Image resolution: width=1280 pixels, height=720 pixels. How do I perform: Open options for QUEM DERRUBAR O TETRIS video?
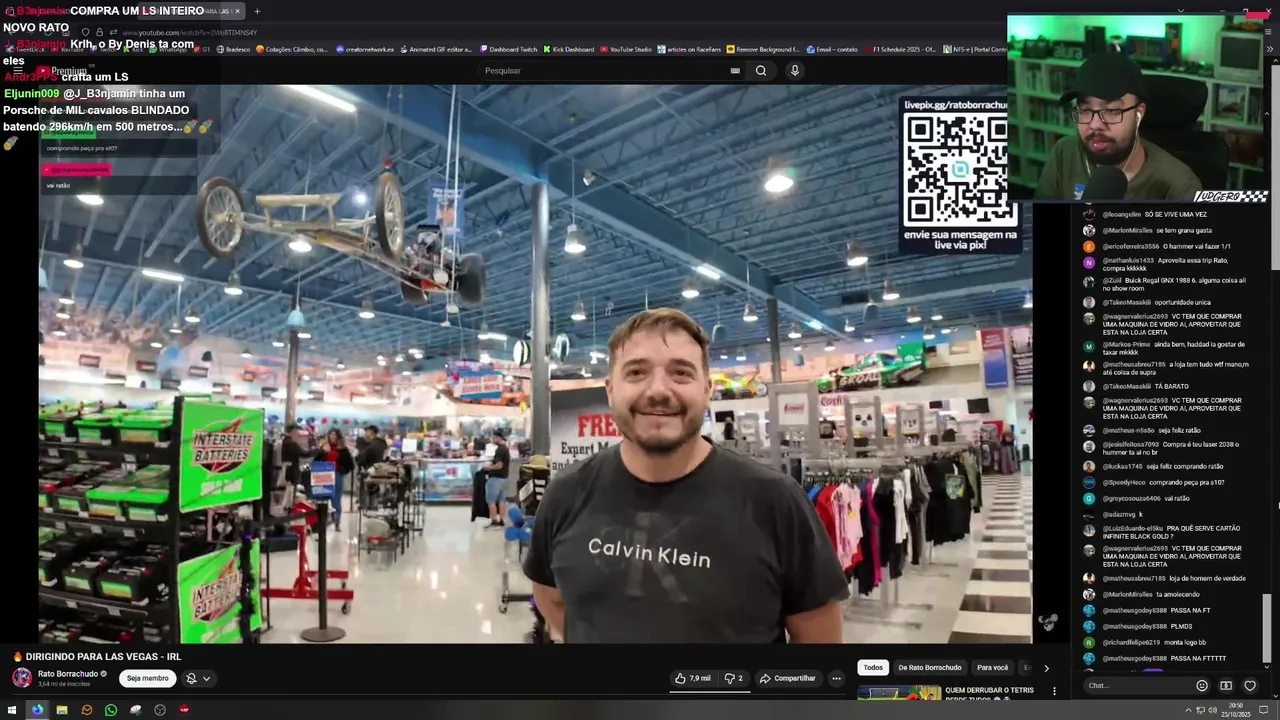1053,691
